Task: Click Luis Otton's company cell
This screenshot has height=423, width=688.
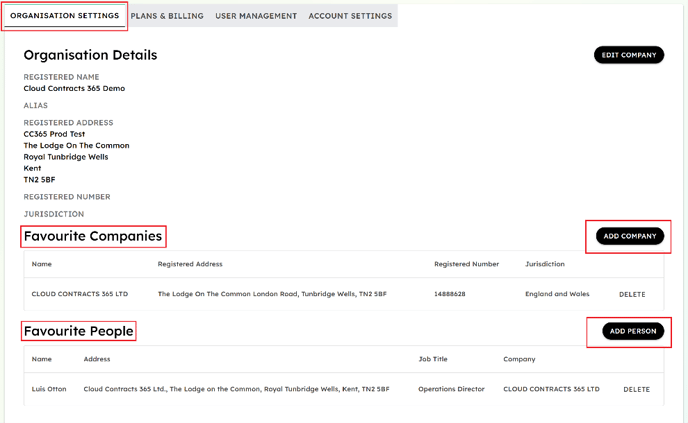Action: click(x=551, y=389)
